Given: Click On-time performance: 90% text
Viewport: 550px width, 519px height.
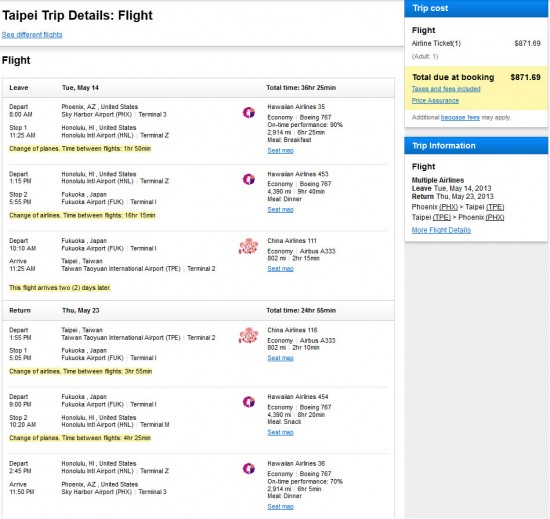Looking at the screenshot, I should 305,125.
